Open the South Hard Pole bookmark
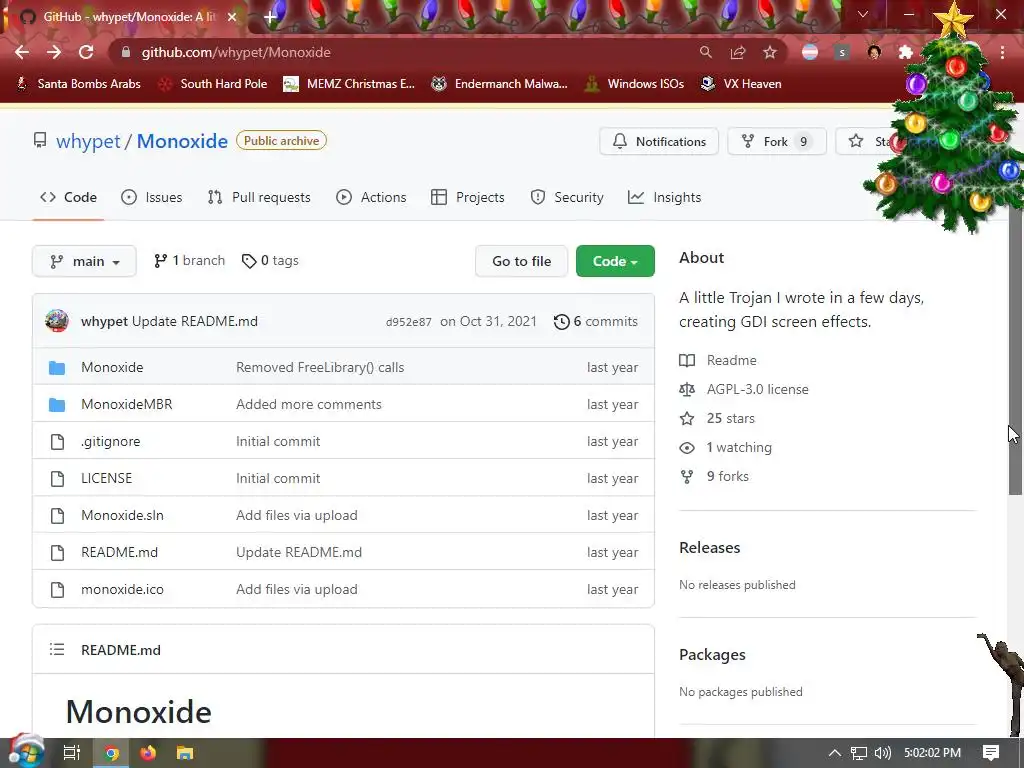The image size is (1024, 768). (213, 84)
